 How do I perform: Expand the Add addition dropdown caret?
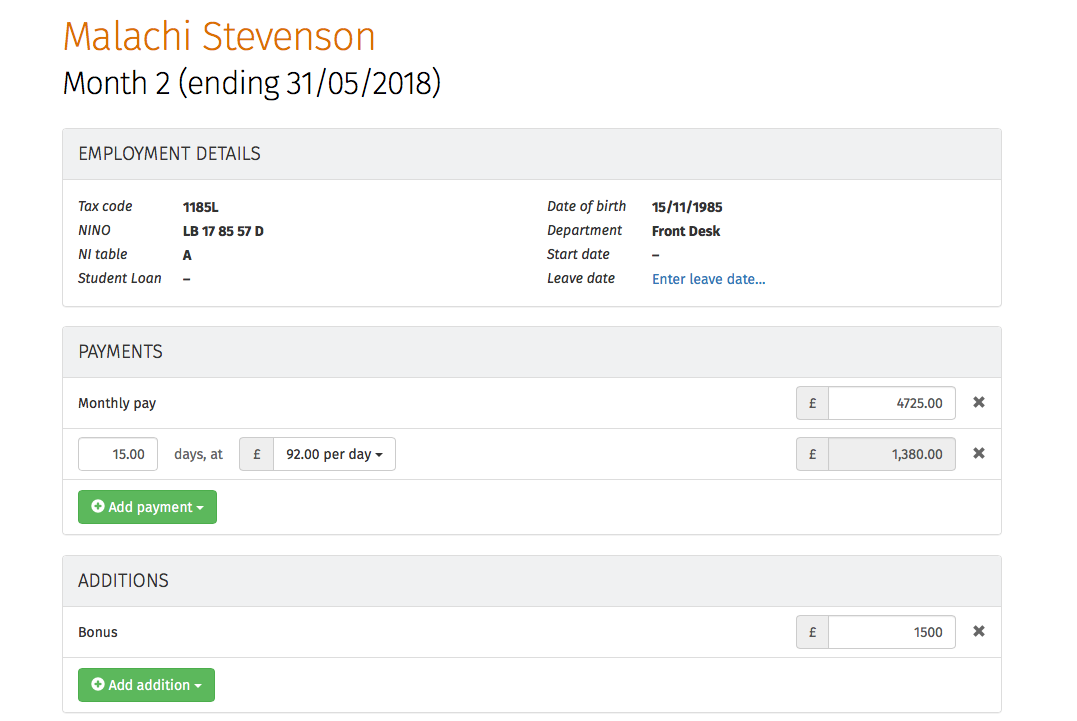tap(198, 686)
